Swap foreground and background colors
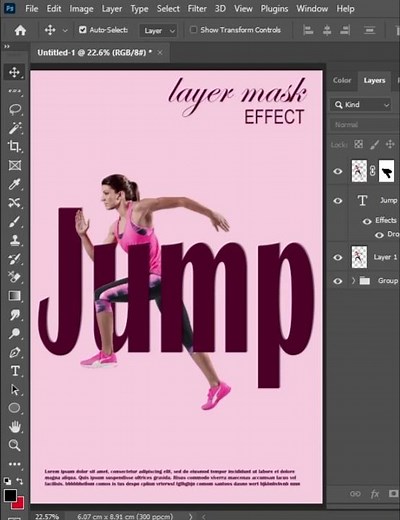Viewport: 400px width, 520px height. coord(20,481)
